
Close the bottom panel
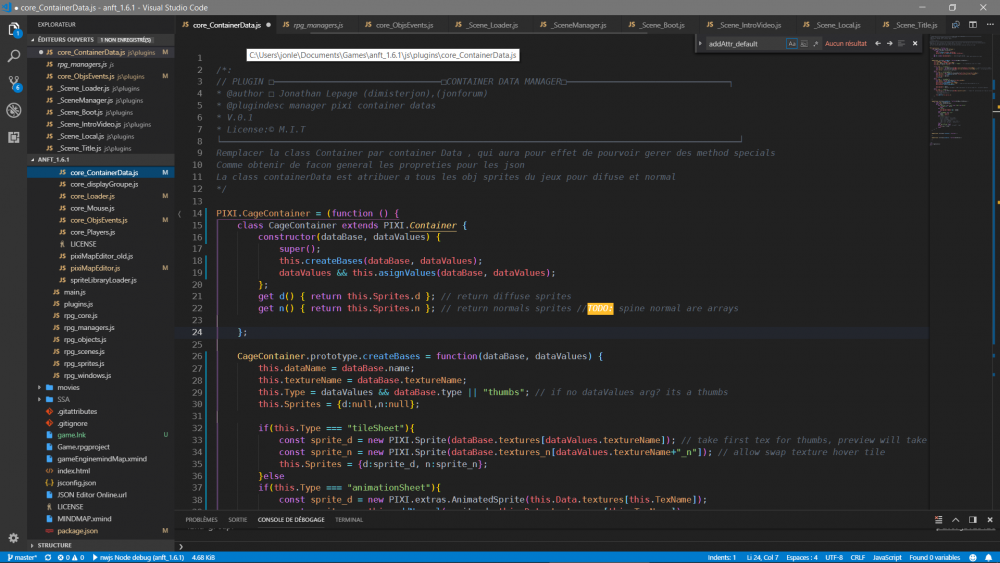pos(990,520)
